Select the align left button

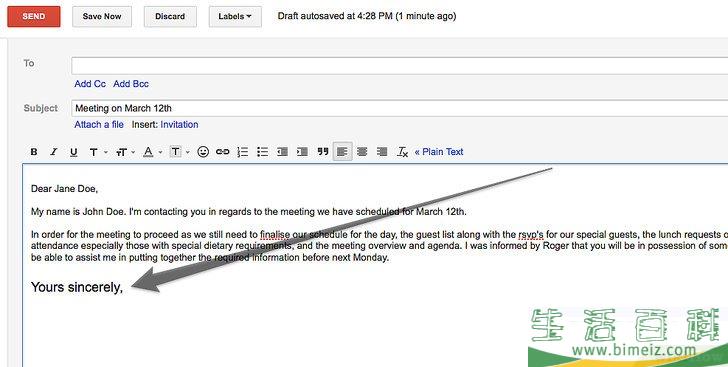tap(342, 152)
